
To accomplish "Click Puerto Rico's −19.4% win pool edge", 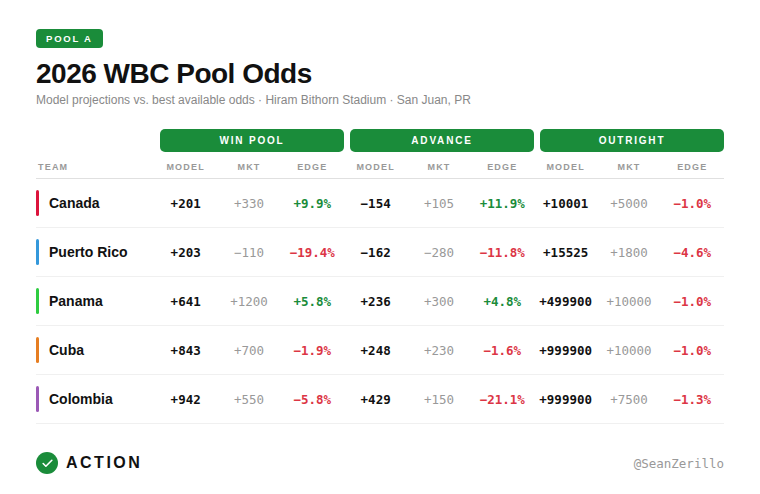I will pyautogui.click(x=311, y=252).
